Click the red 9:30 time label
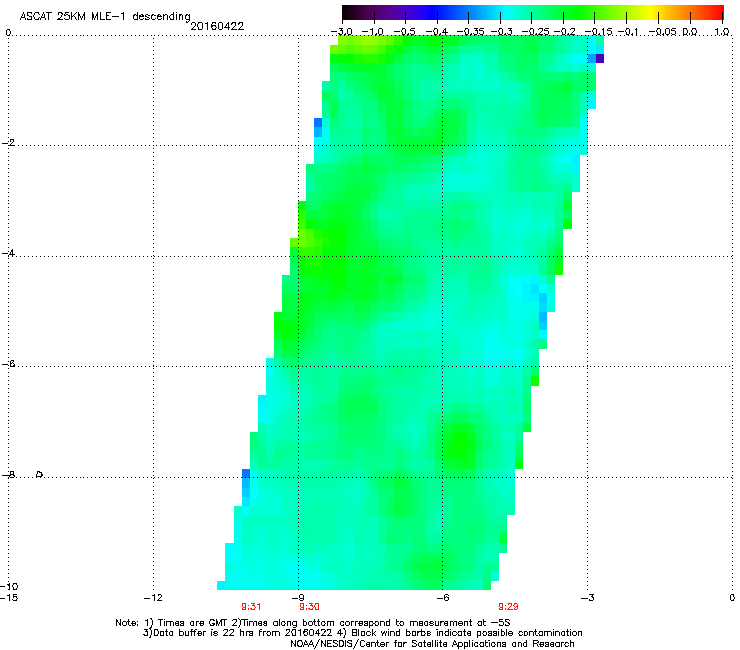 point(309,607)
